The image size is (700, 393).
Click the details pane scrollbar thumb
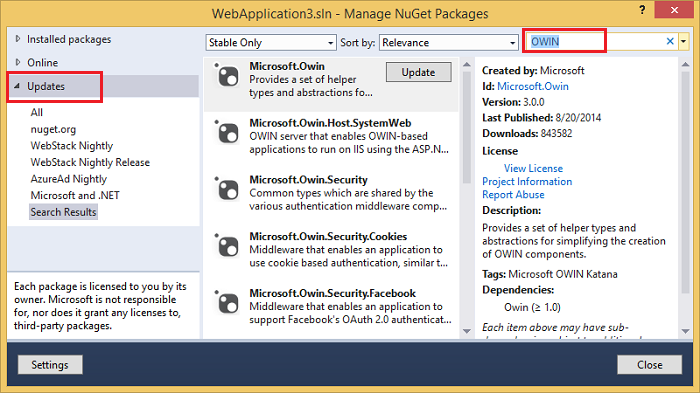685,182
